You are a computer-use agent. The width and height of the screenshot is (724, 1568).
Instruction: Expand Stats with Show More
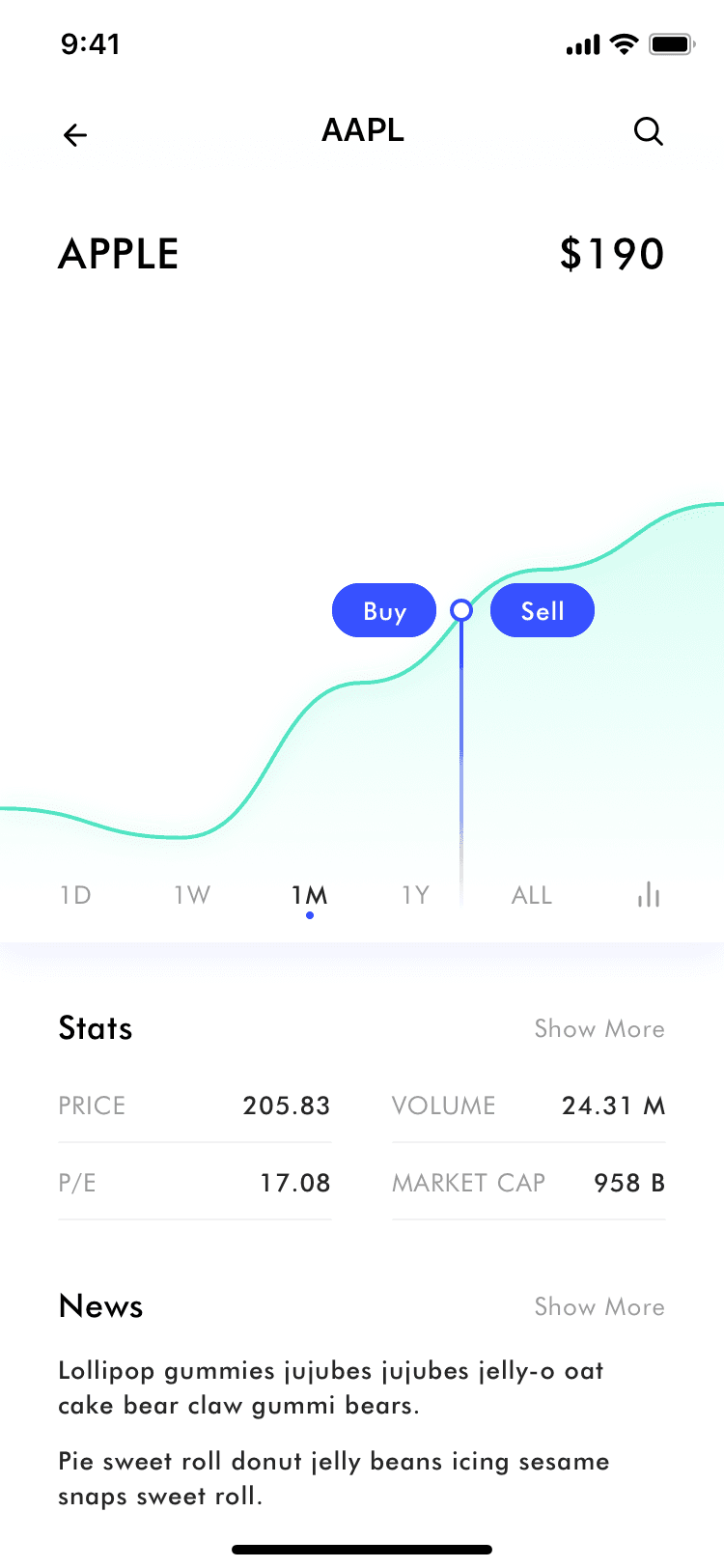point(599,1029)
